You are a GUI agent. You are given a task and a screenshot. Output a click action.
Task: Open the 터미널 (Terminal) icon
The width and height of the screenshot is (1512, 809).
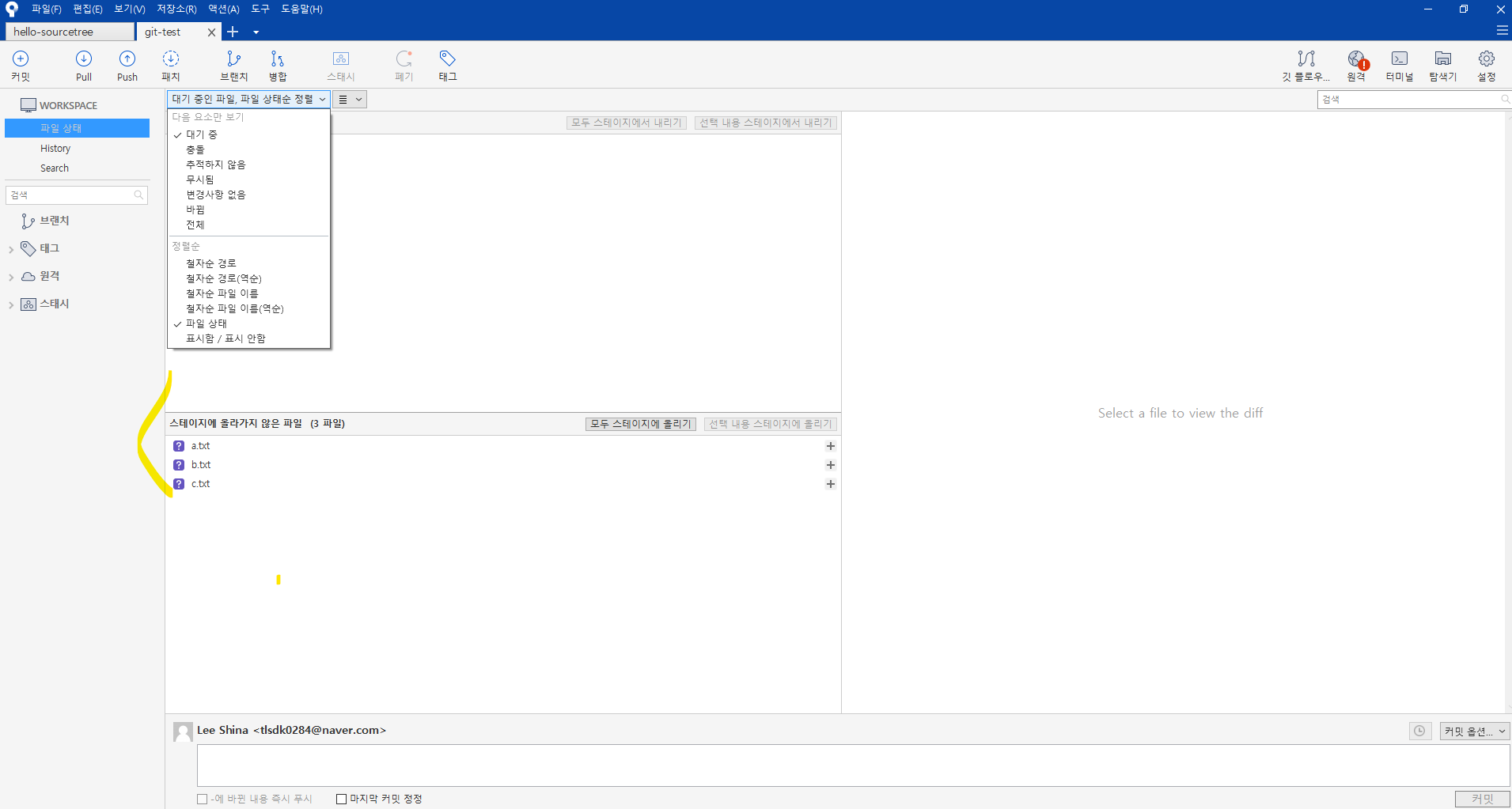coord(1400,66)
